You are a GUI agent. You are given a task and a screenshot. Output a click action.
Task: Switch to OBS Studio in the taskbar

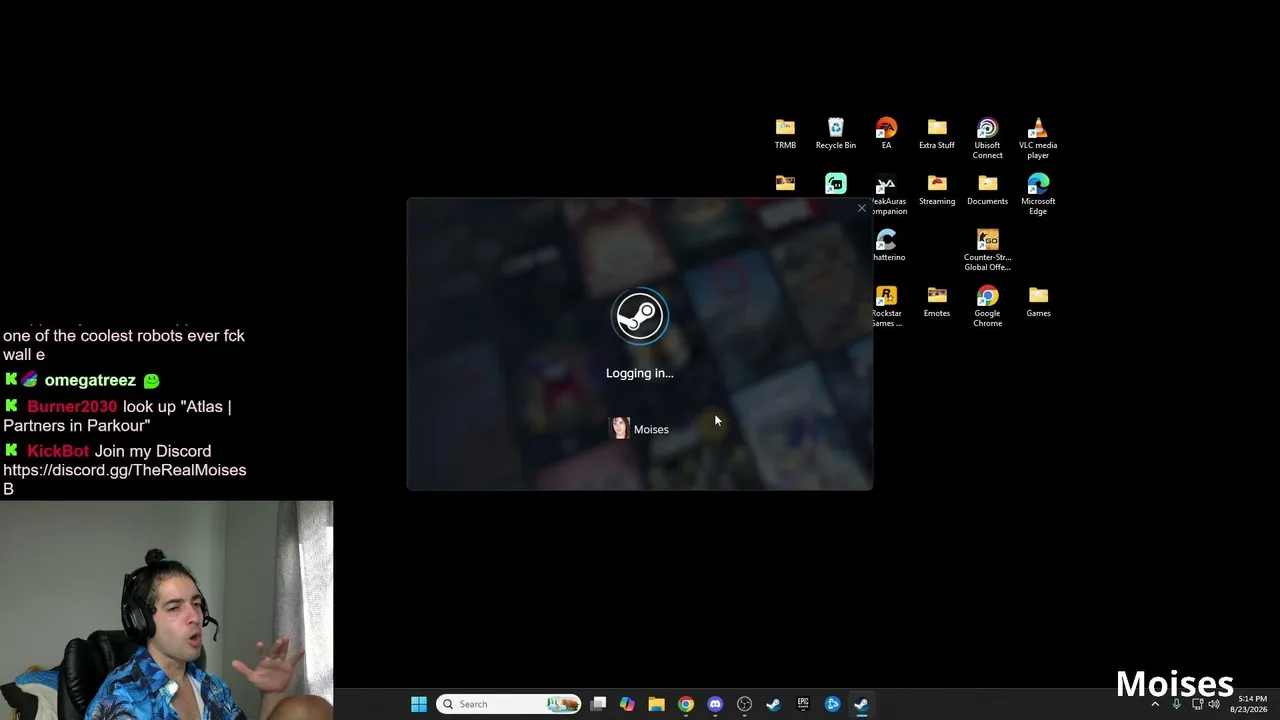(x=744, y=704)
